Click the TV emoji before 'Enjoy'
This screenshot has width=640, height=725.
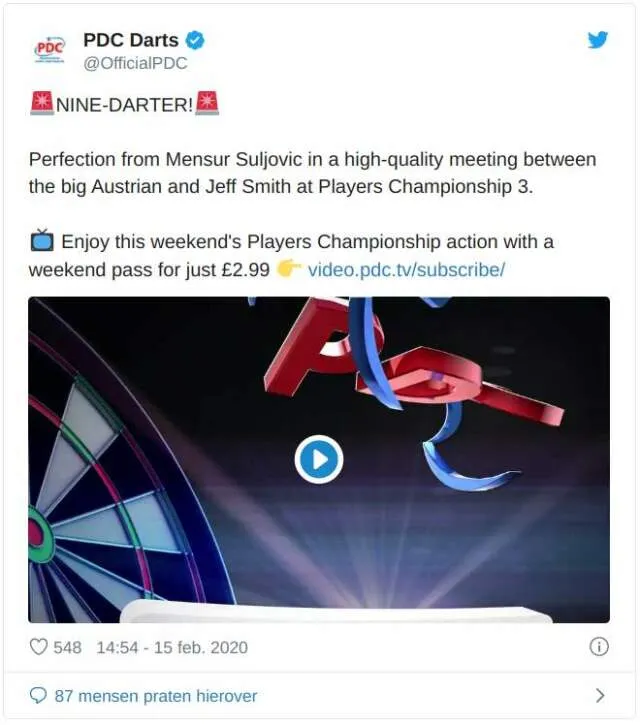coord(41,241)
